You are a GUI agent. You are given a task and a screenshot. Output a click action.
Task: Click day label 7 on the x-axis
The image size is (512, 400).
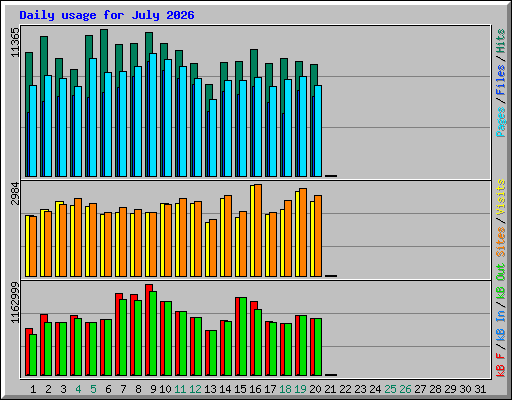click(x=123, y=389)
